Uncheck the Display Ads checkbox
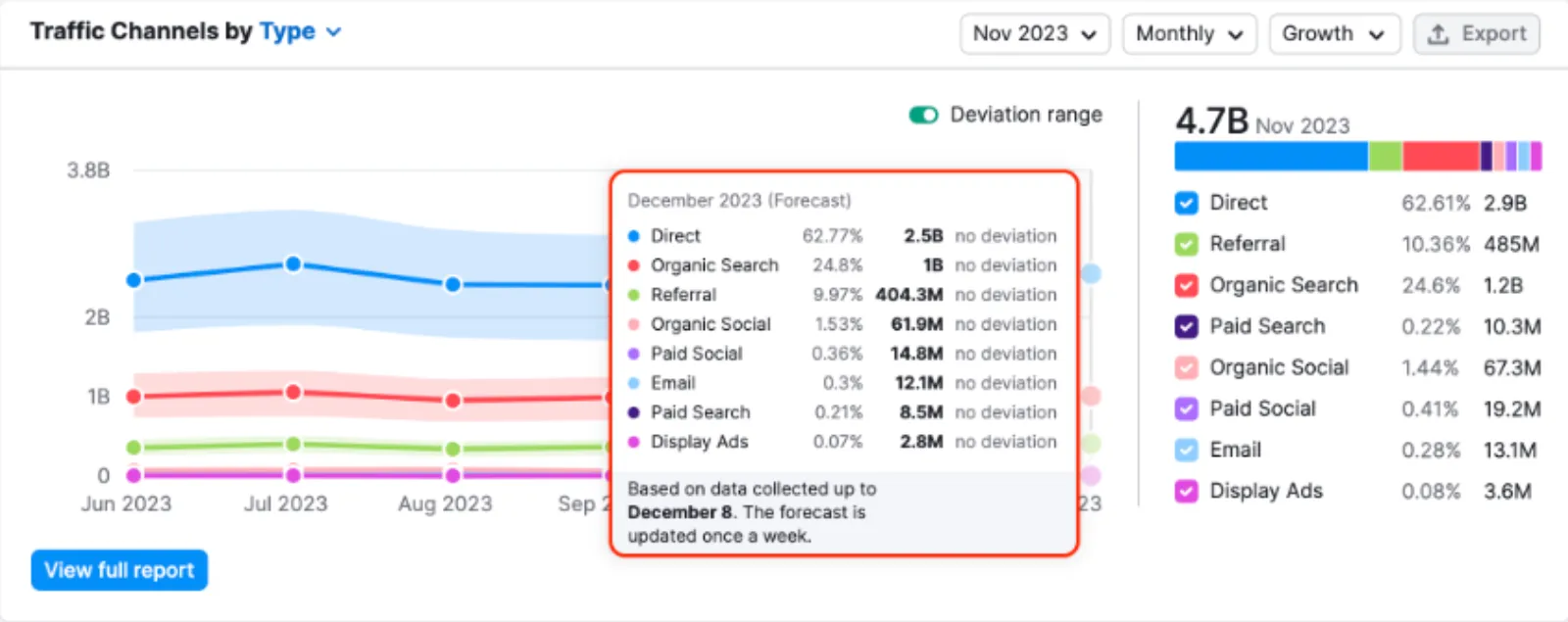Image resolution: width=1568 pixels, height=622 pixels. [x=1186, y=491]
